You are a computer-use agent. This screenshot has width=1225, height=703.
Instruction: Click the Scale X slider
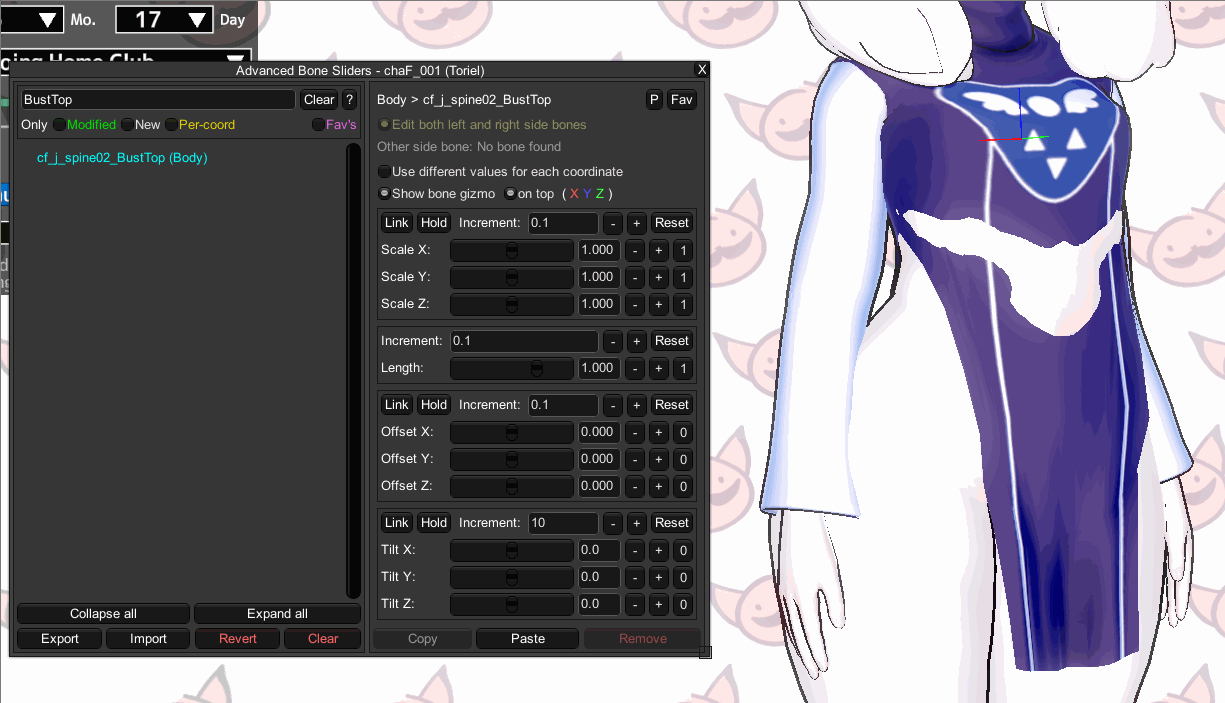512,250
